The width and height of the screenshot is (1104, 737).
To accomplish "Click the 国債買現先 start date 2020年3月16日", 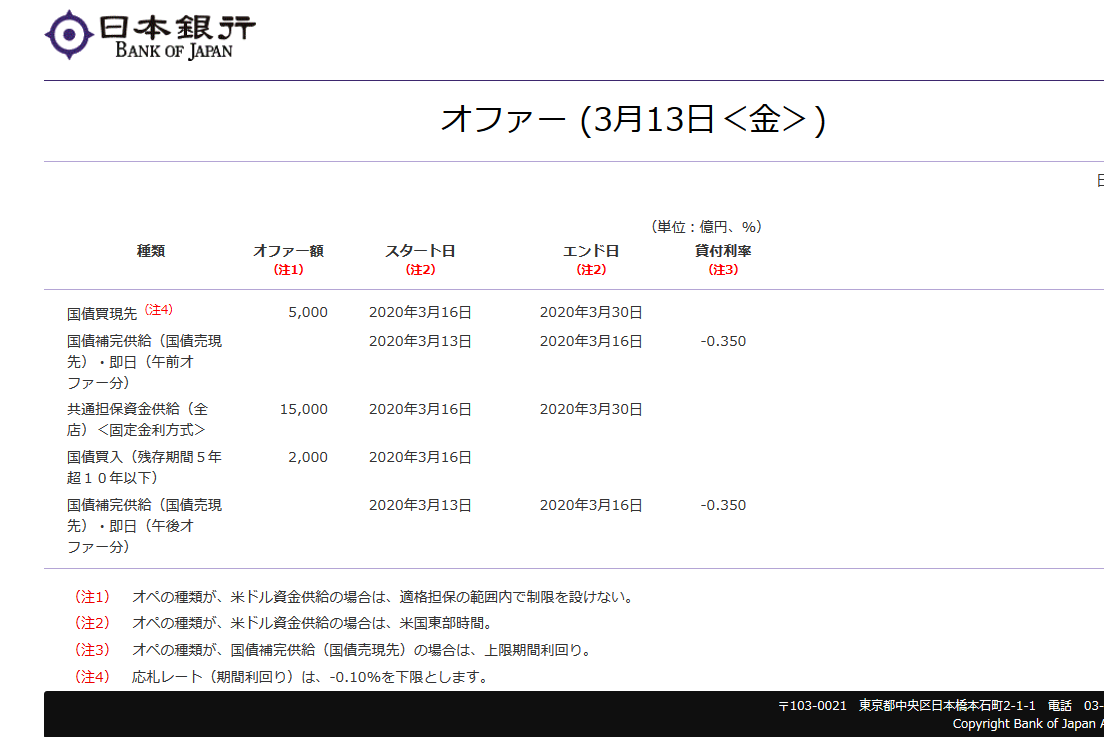I will (420, 312).
